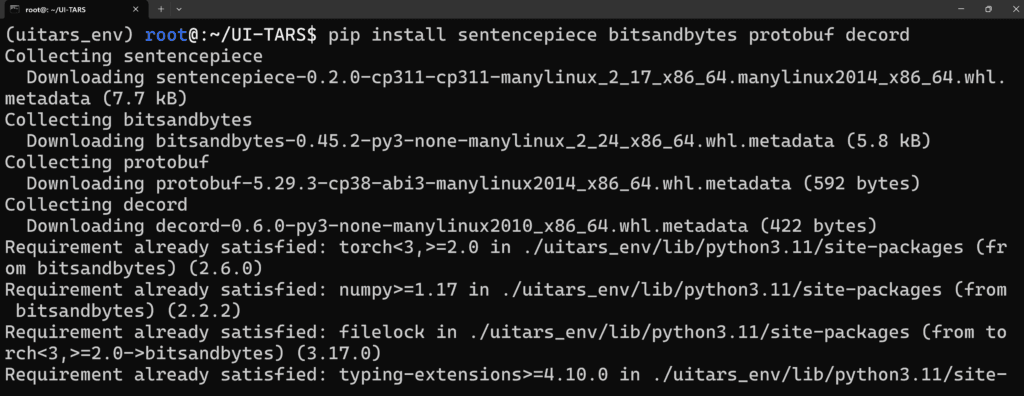
Task: Close the root@: ~/UI-TARS tab
Action: (x=135, y=9)
